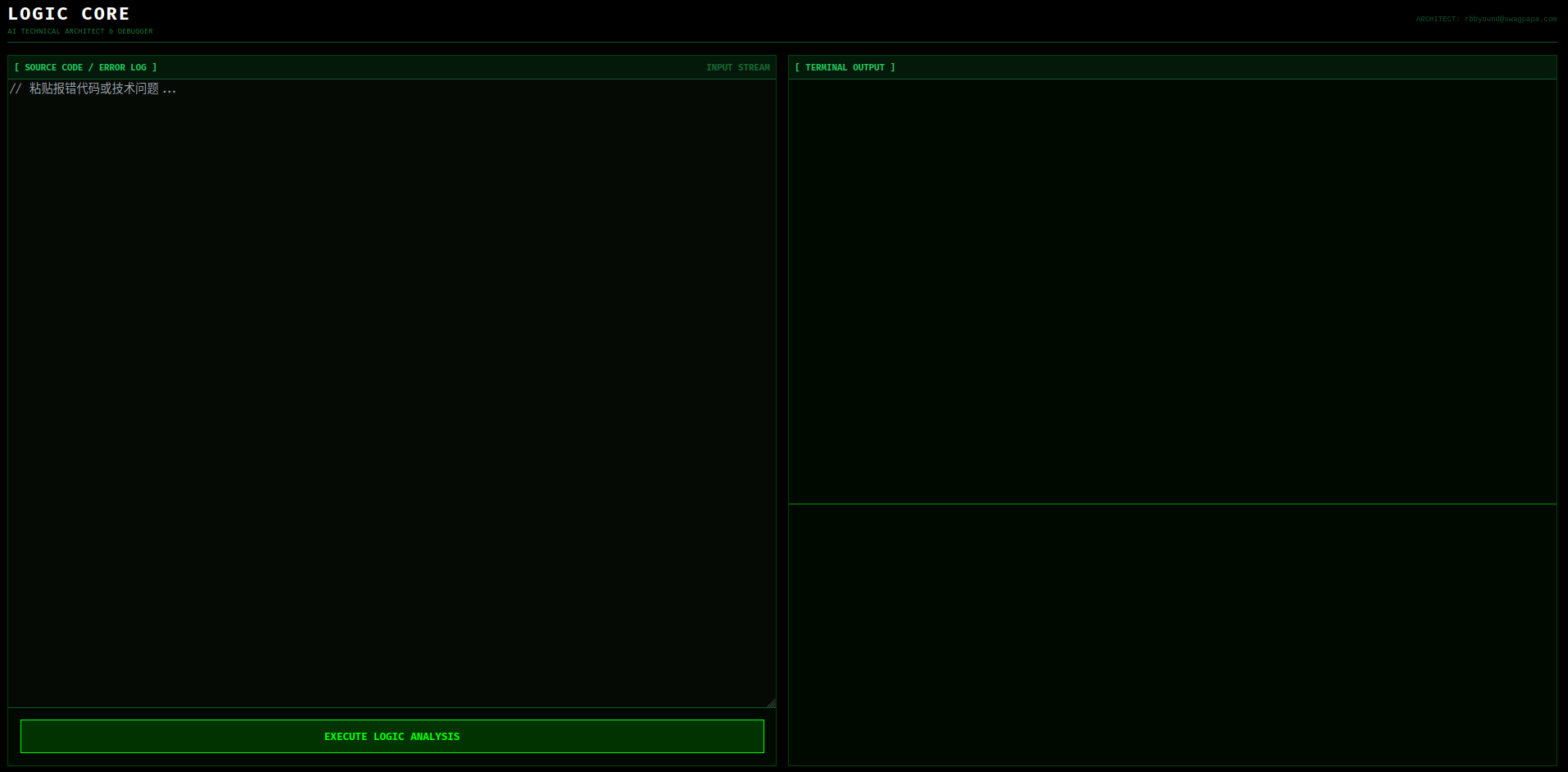The width and height of the screenshot is (1568, 772).
Task: Click the opening bracket of the TERMINAL OUTPUT header
Action: coord(797,67)
